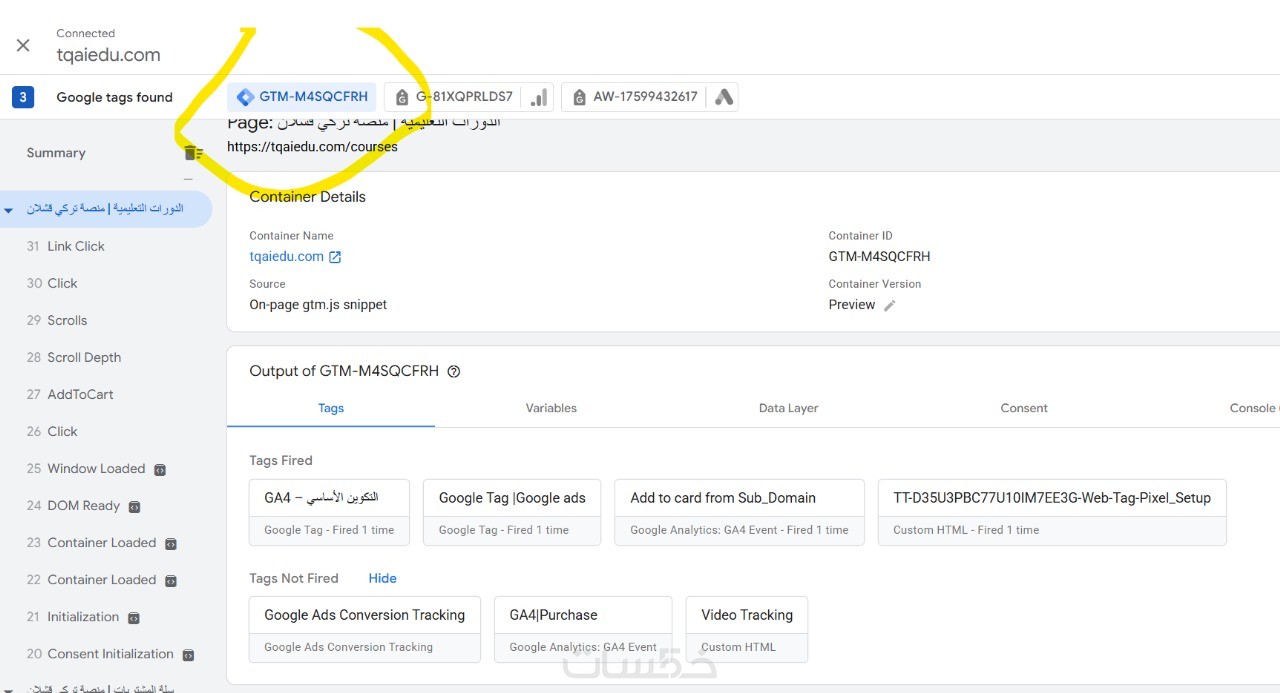Click the Google Ads logo icon
This screenshot has width=1280, height=693.
[724, 97]
